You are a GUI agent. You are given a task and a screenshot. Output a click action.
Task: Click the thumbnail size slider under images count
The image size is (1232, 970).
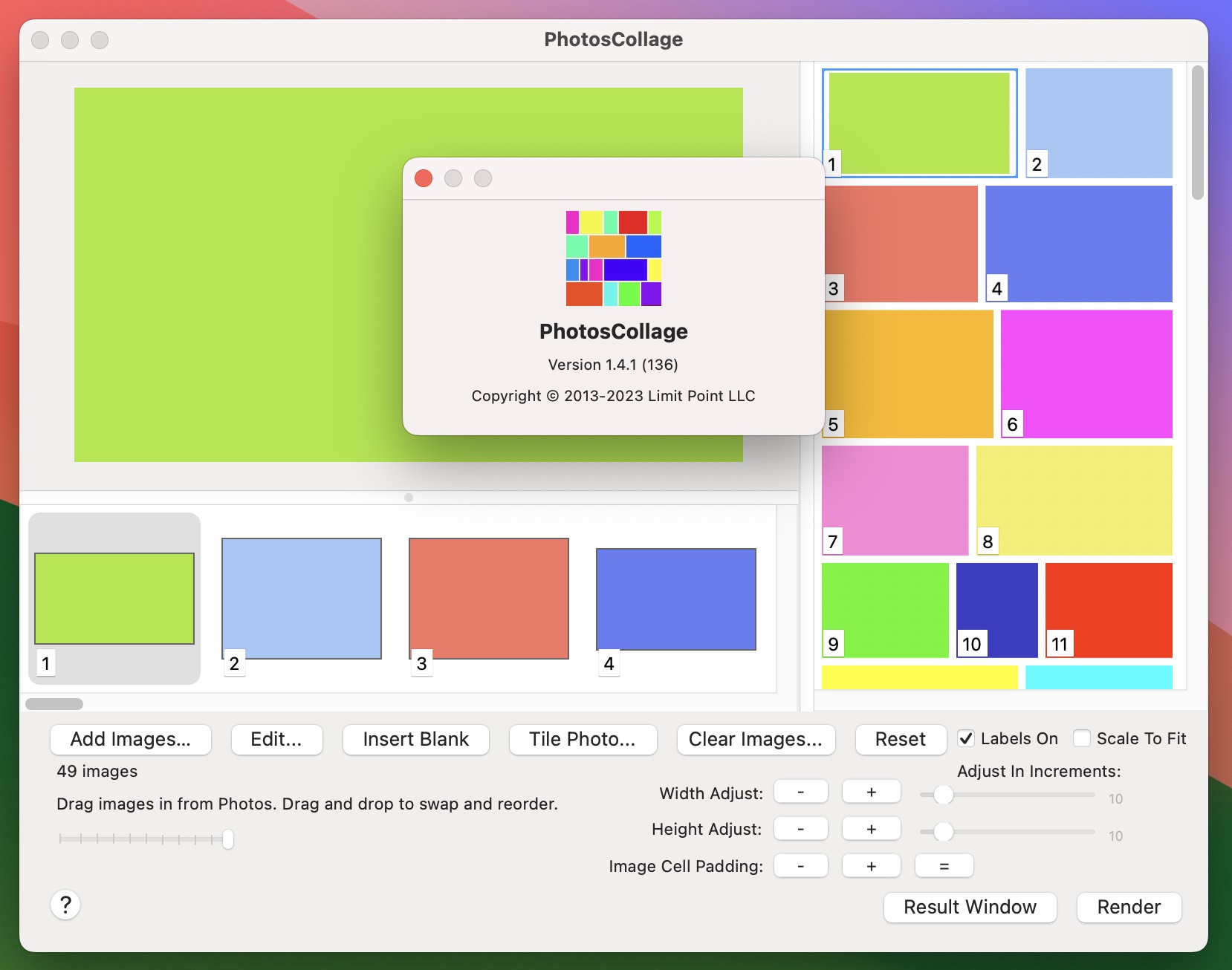146,839
